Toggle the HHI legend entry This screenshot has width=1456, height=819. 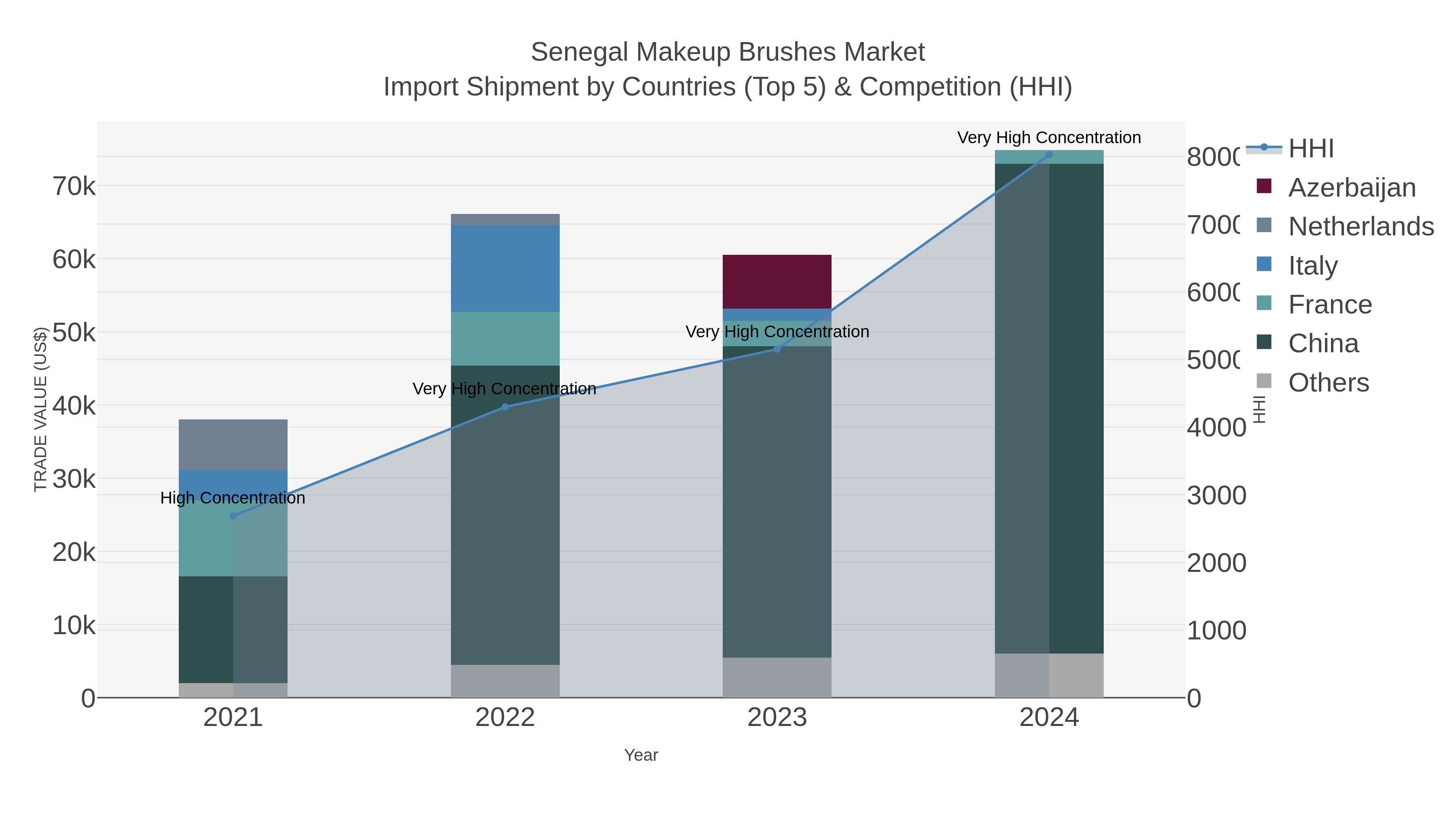point(1291,149)
